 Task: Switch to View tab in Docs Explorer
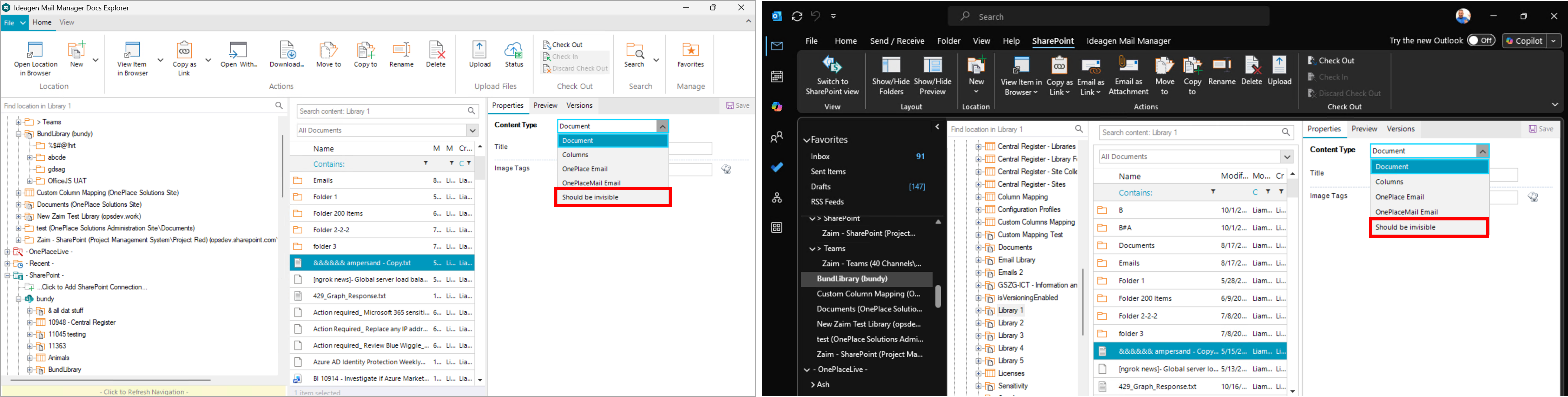pyautogui.click(x=67, y=22)
